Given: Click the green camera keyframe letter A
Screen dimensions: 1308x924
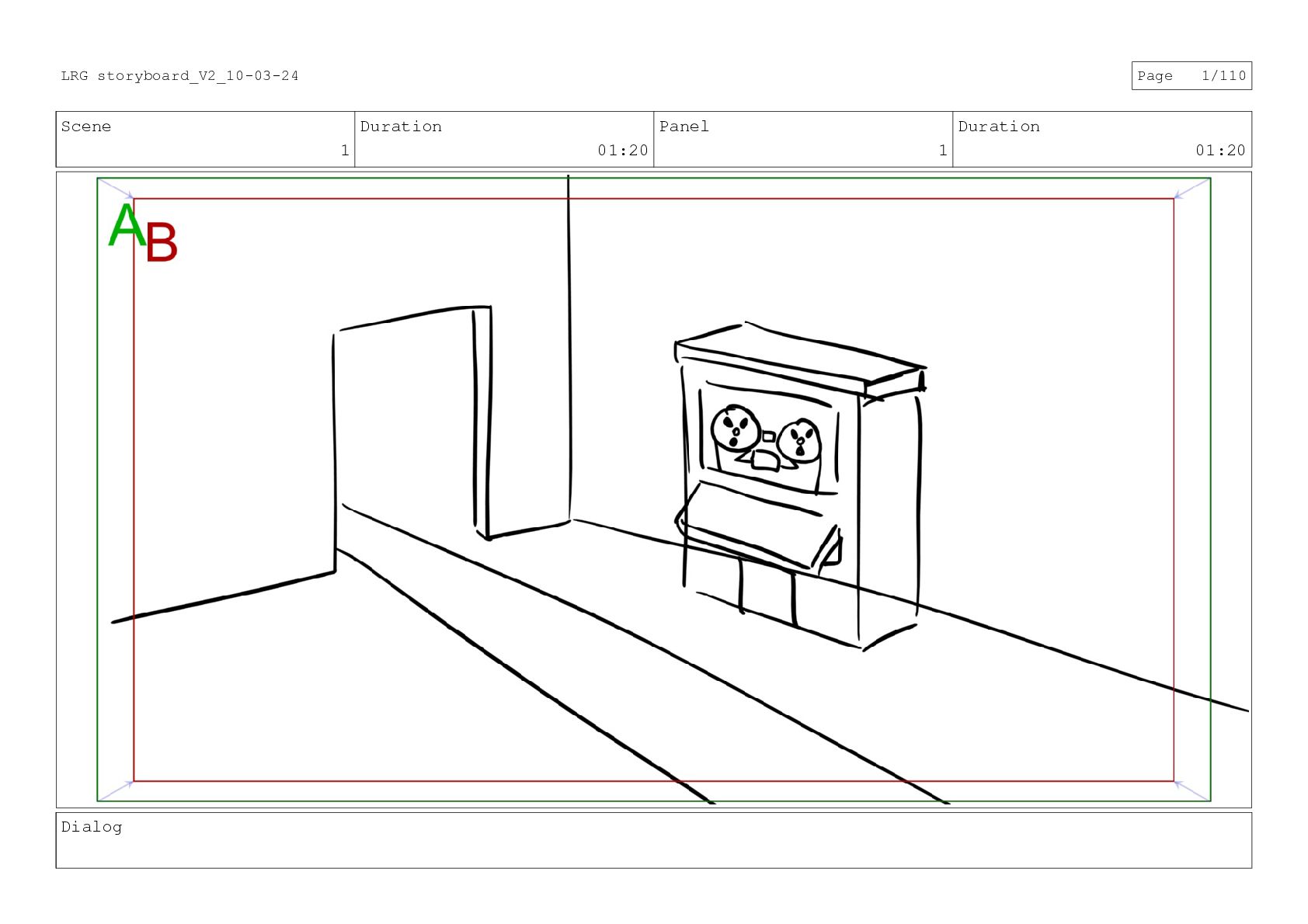Looking at the screenshot, I should (127, 225).
